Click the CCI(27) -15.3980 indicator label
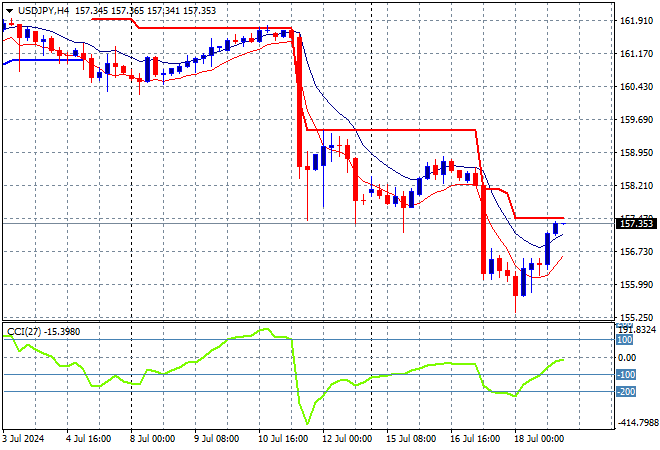 pos(44,332)
